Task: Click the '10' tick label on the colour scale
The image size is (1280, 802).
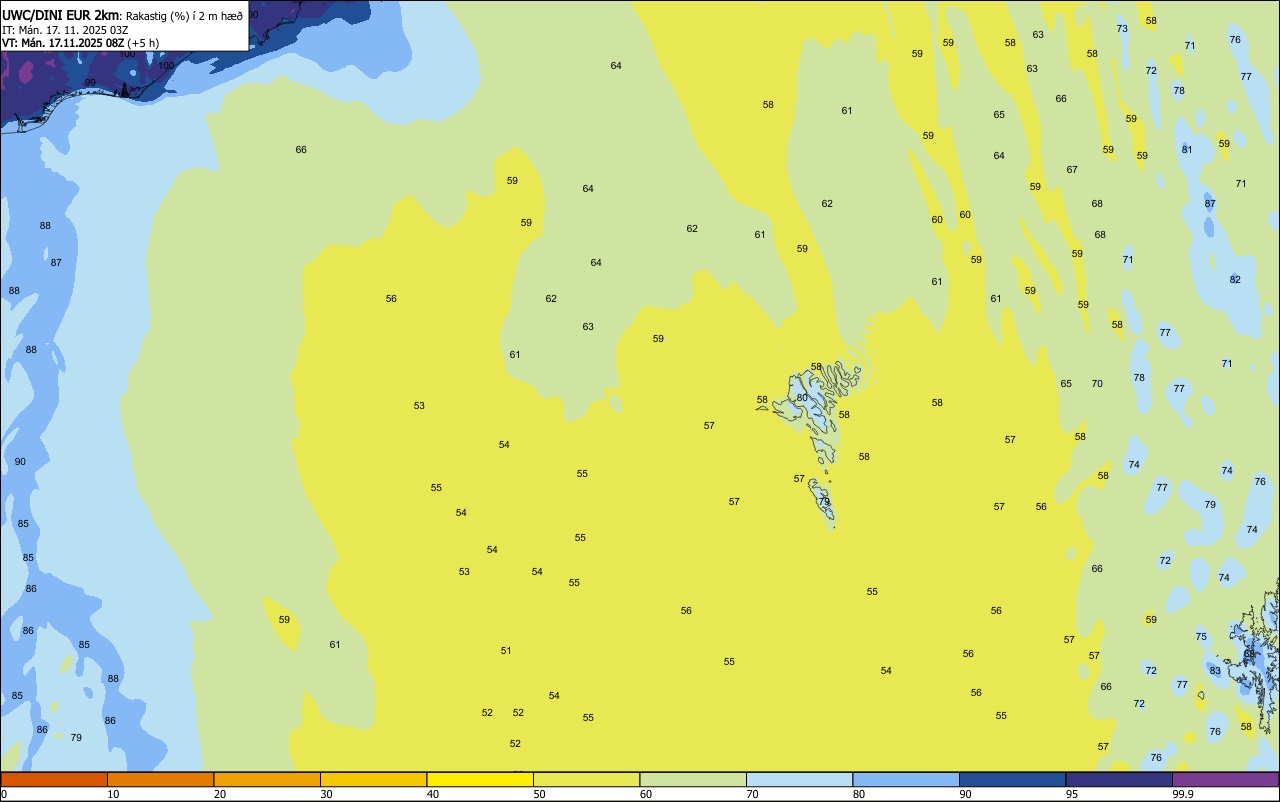Action: pyautogui.click(x=113, y=794)
